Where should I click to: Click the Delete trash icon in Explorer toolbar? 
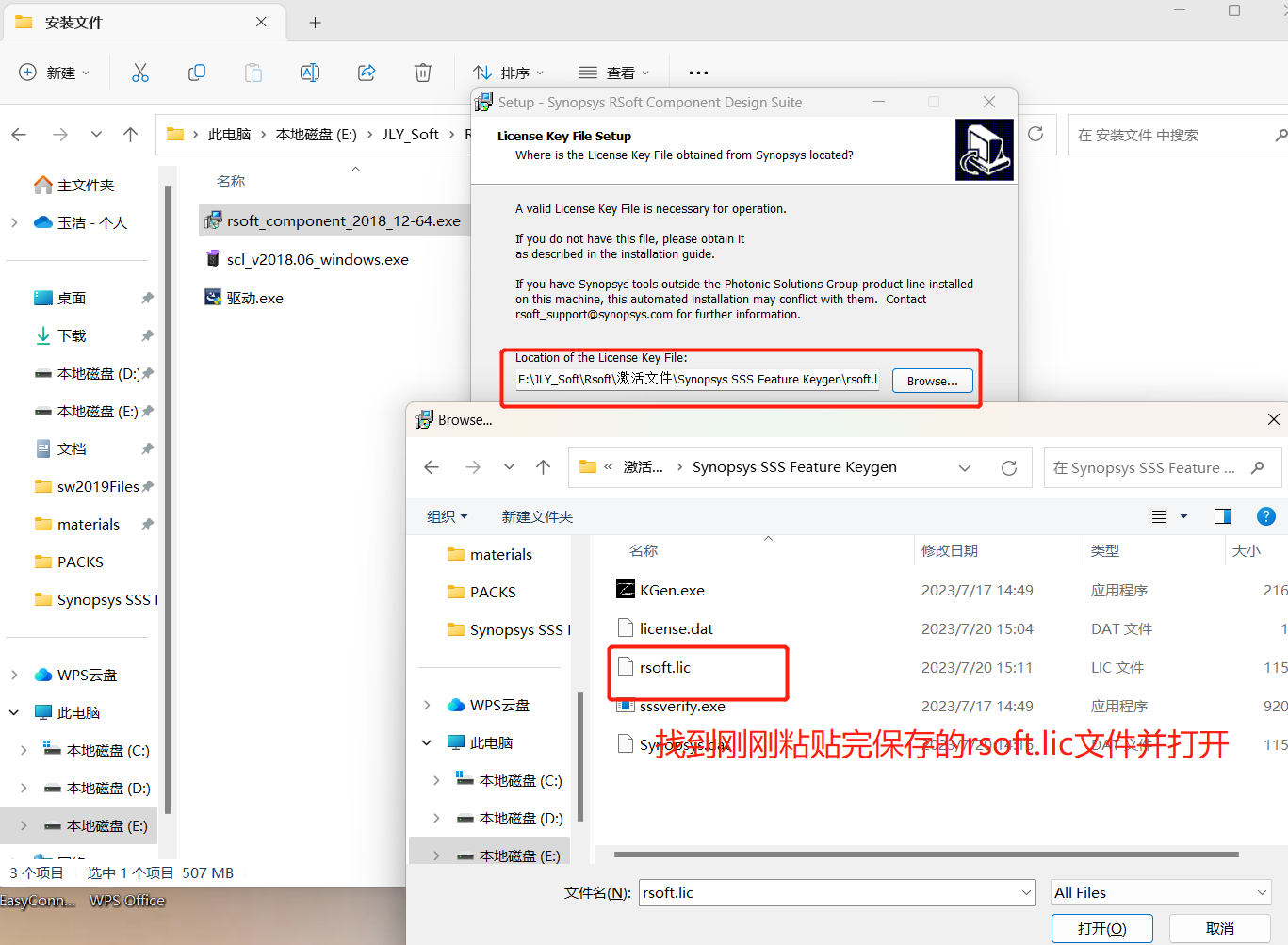423,73
